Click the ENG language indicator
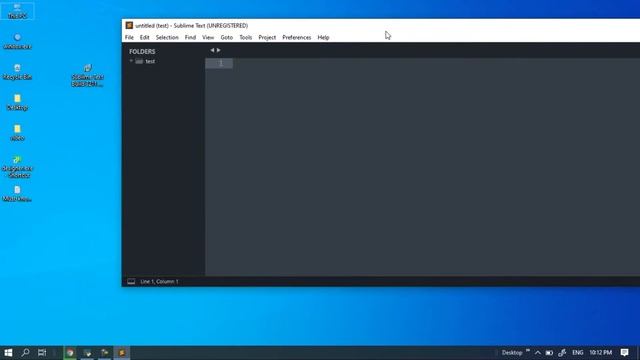The image size is (640, 360). pos(578,353)
